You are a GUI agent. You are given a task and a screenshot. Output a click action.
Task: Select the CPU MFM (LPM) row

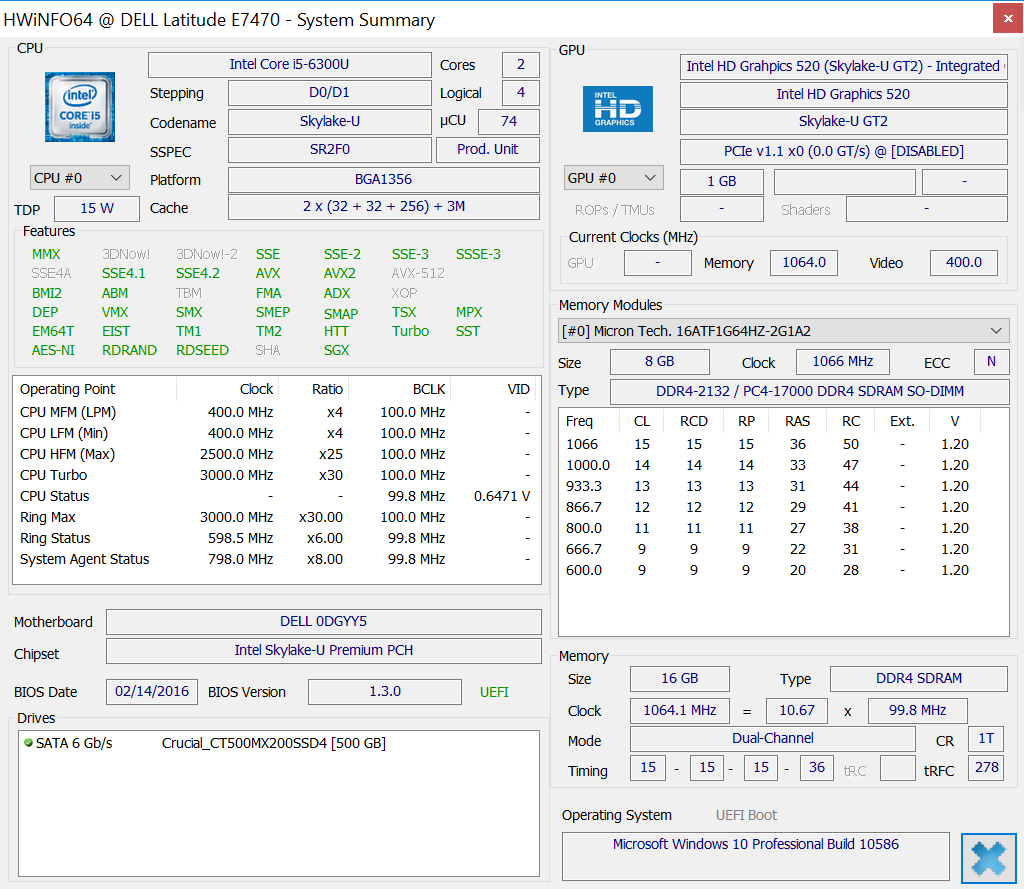tap(275, 412)
